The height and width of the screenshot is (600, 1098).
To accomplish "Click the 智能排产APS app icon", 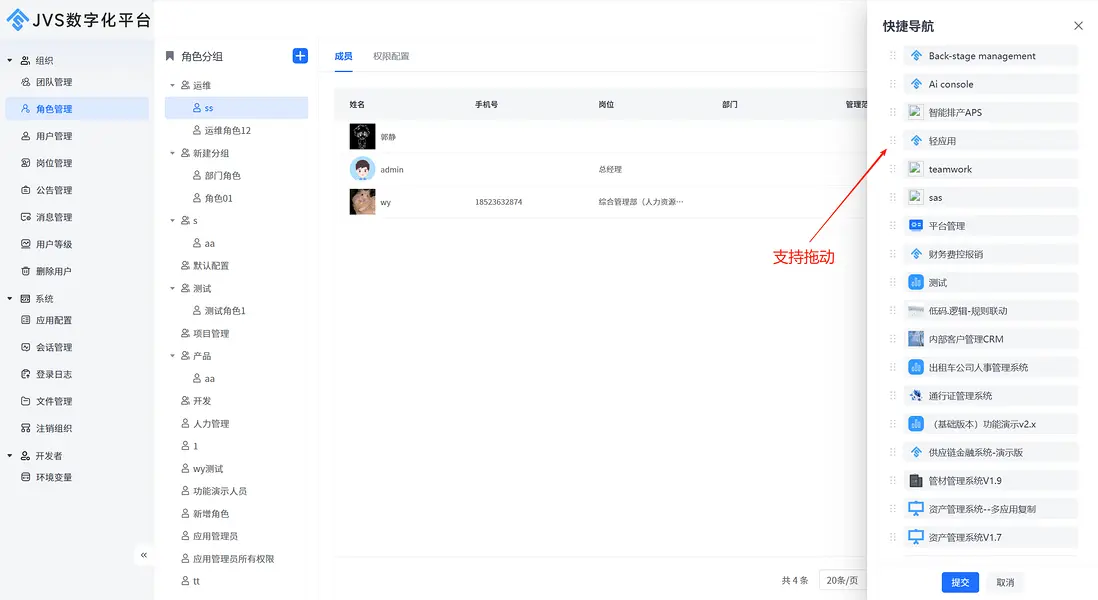I will pyautogui.click(x=916, y=112).
